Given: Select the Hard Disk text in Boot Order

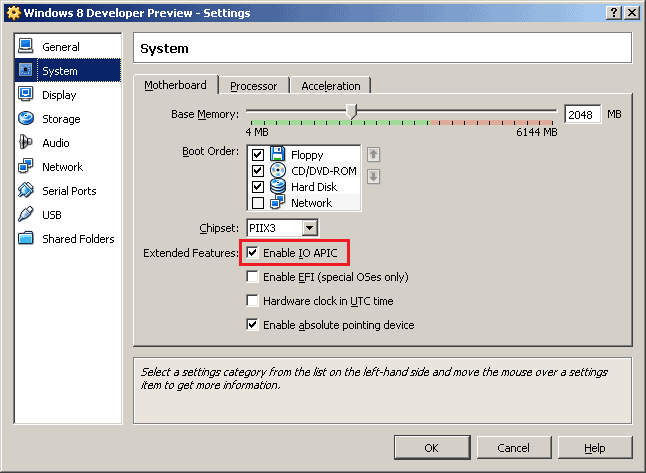Looking at the screenshot, I should pyautogui.click(x=314, y=187).
